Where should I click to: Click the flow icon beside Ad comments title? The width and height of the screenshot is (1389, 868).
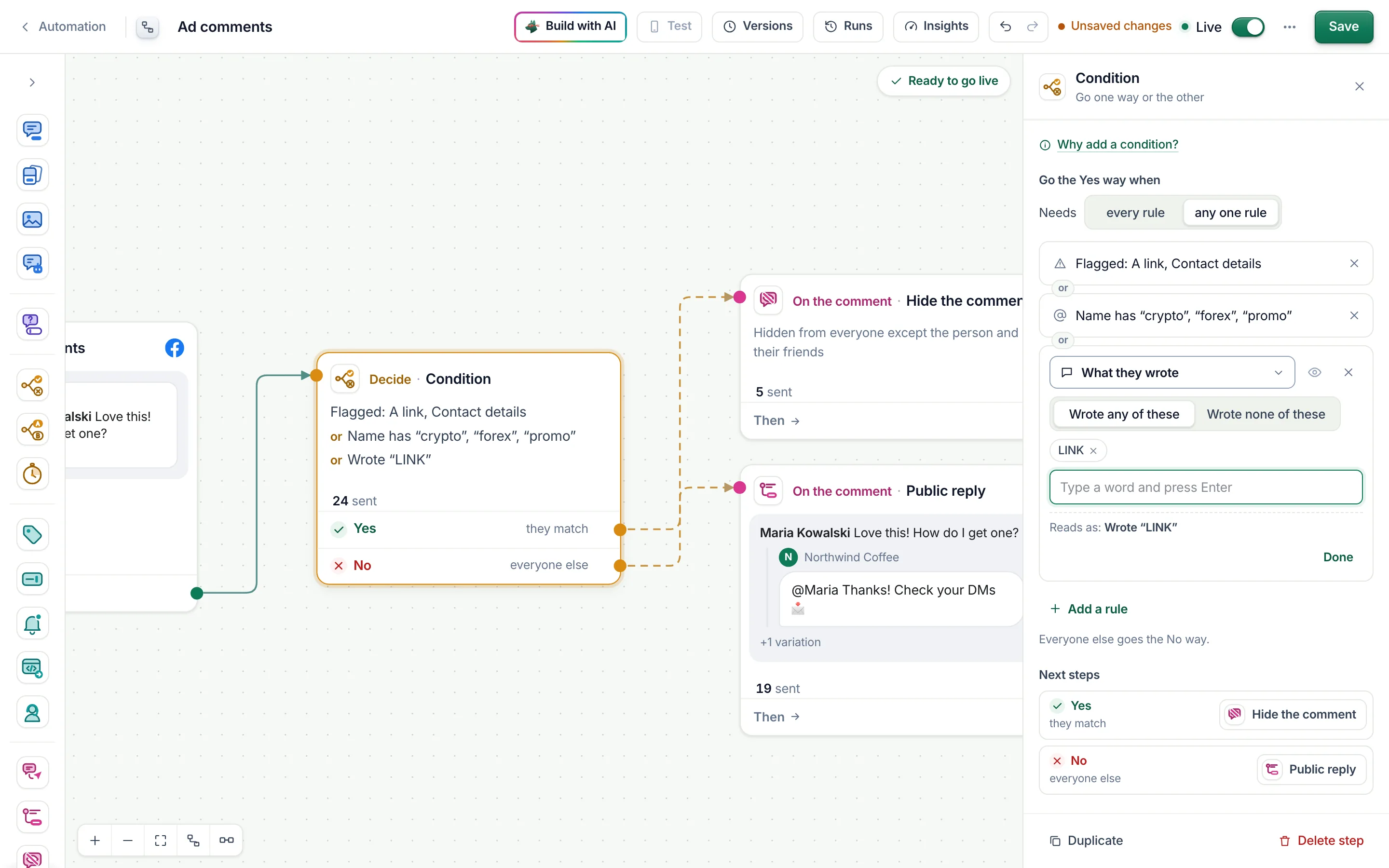pyautogui.click(x=148, y=27)
